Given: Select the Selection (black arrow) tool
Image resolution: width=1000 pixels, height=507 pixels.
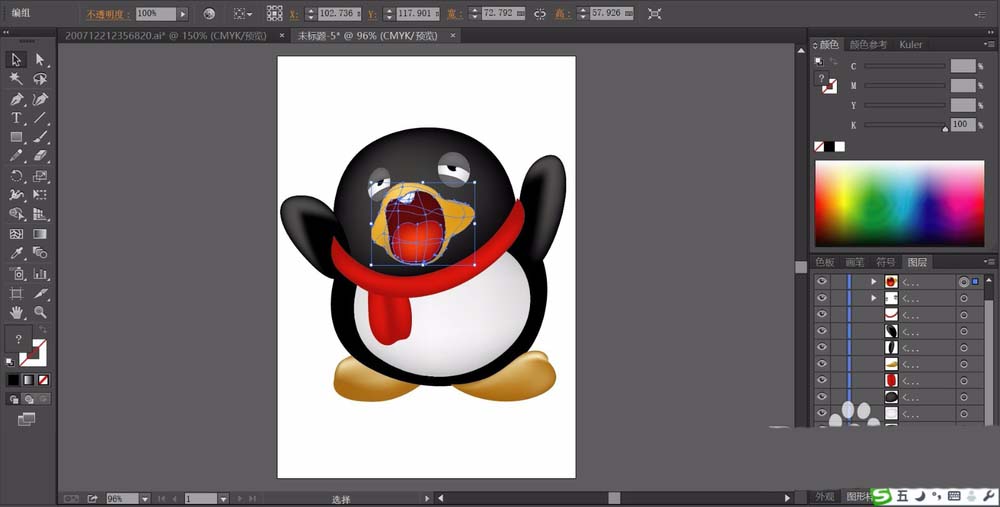Looking at the screenshot, I should point(16,59).
